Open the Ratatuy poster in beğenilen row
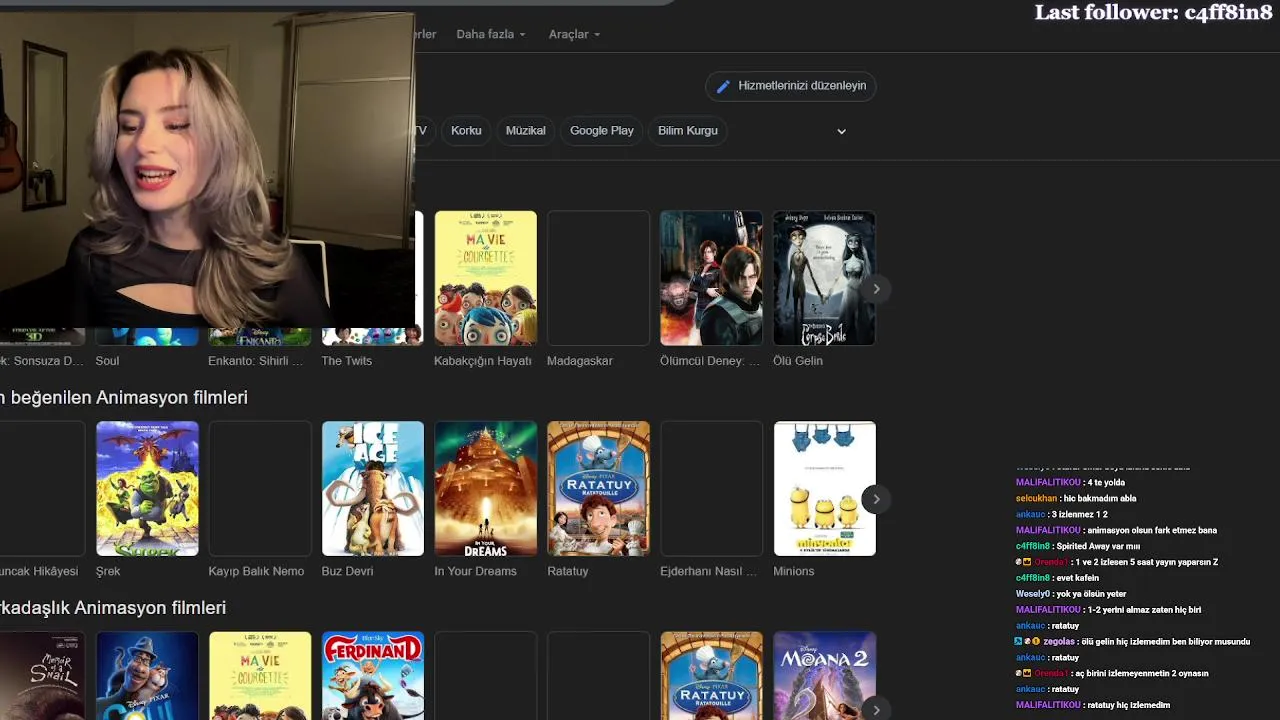This screenshot has height=720, width=1280. [598, 488]
